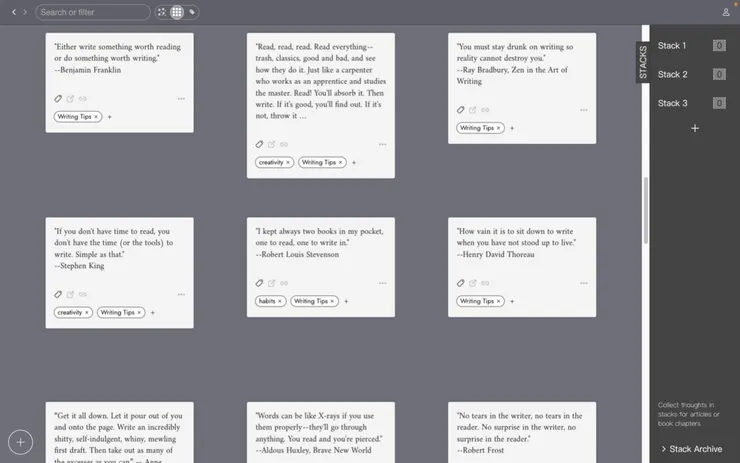Click the count badge of Stack 1

(719, 46)
